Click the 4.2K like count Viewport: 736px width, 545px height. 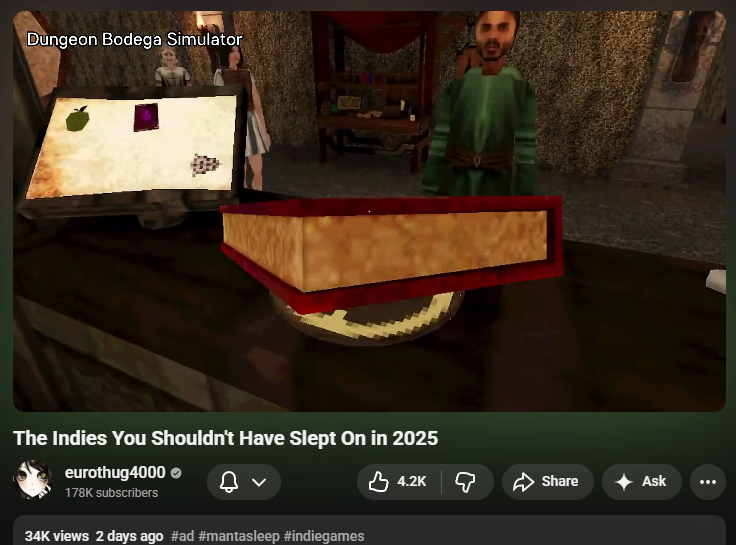coord(411,482)
